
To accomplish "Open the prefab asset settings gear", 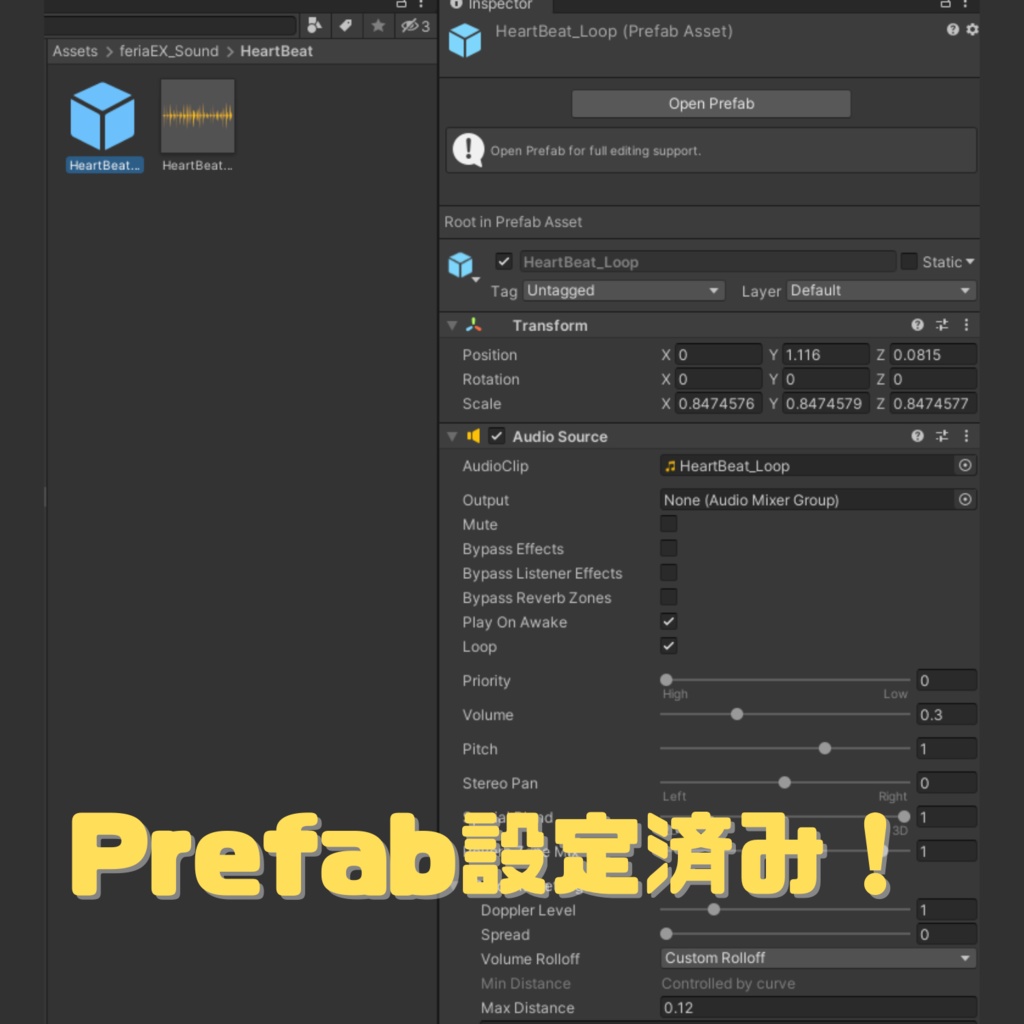I will (x=972, y=29).
